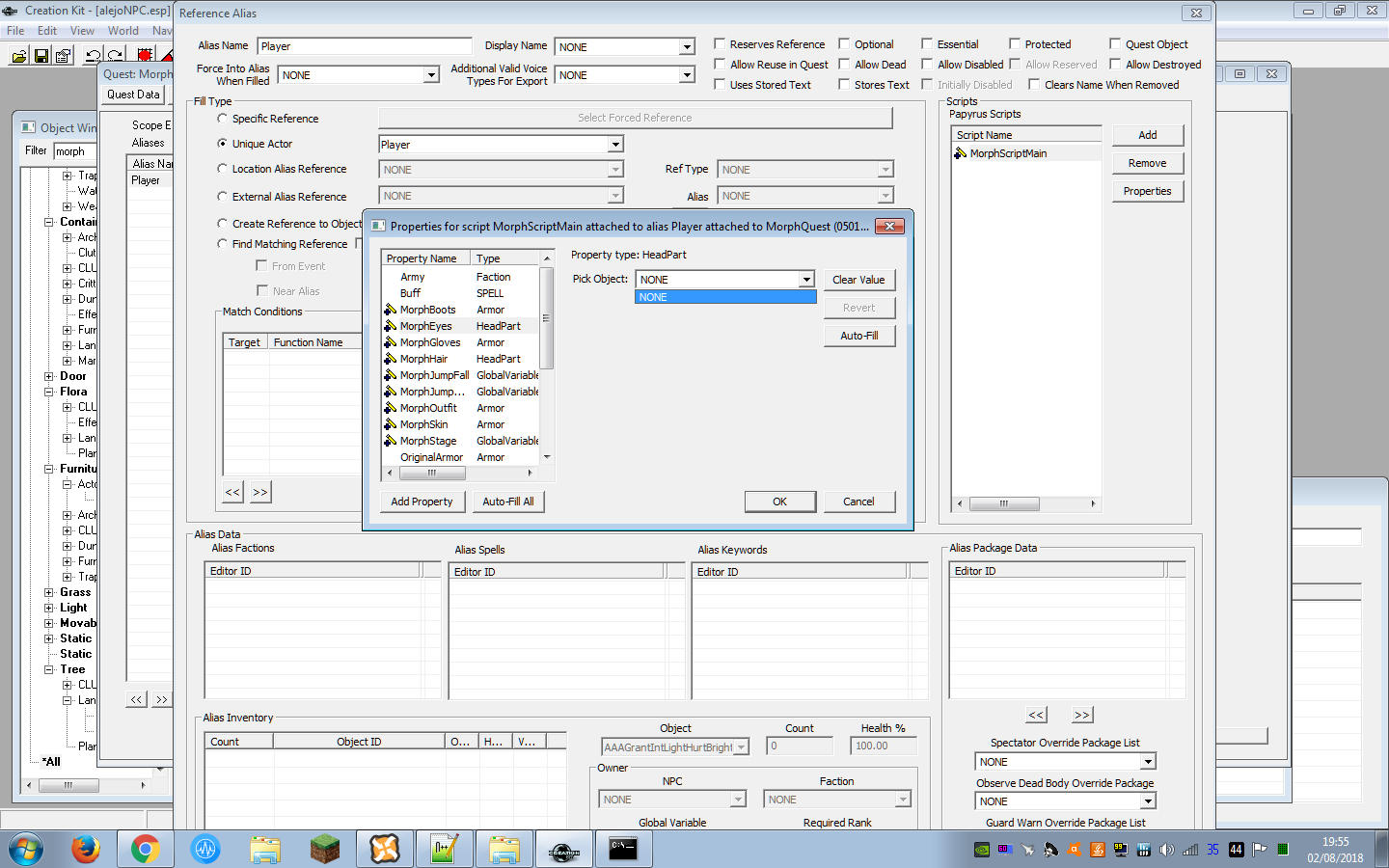
Task: Open Force Into Alias When Filled dropdown
Action: (431, 75)
